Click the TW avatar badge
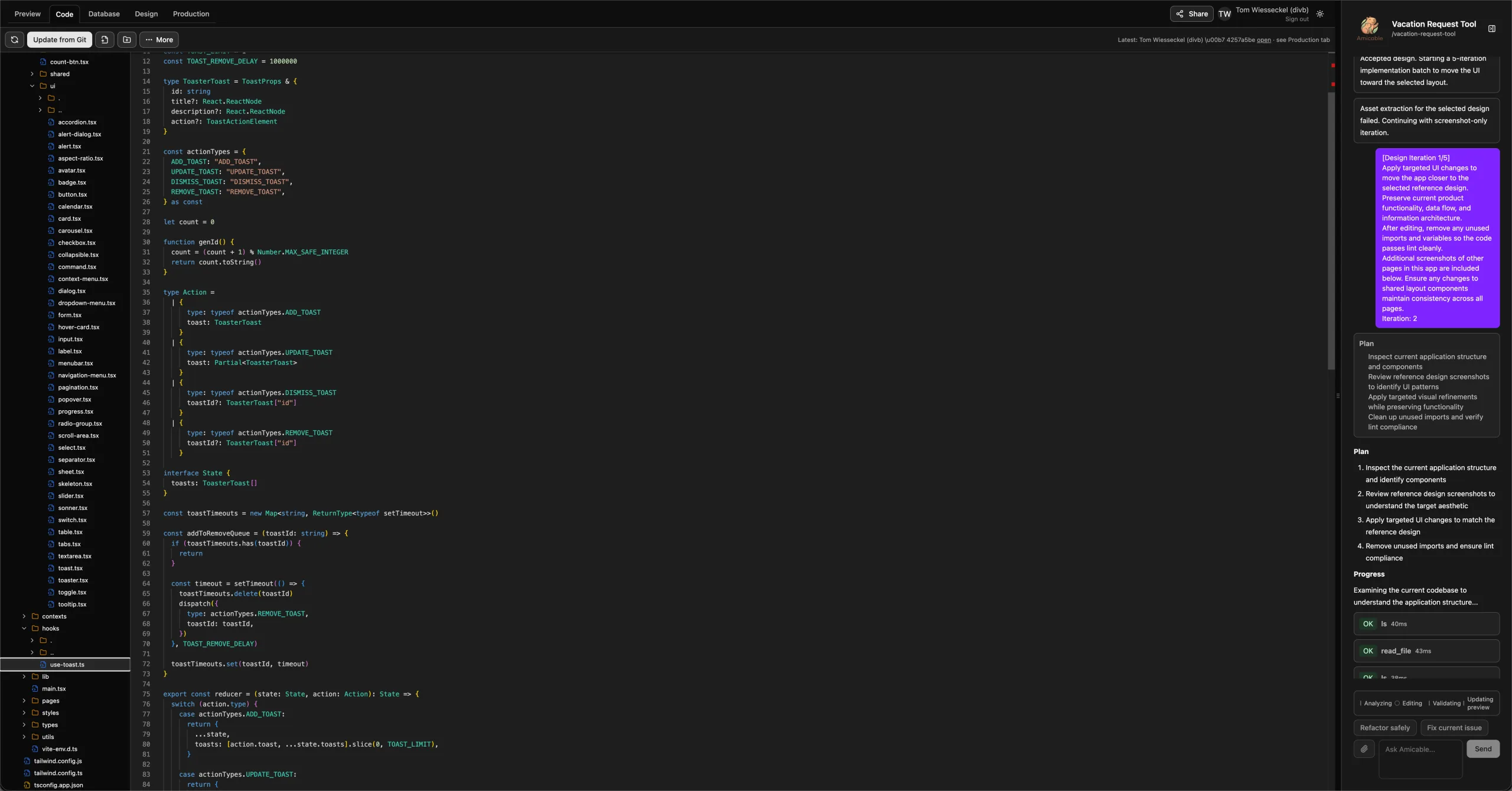 click(1224, 14)
